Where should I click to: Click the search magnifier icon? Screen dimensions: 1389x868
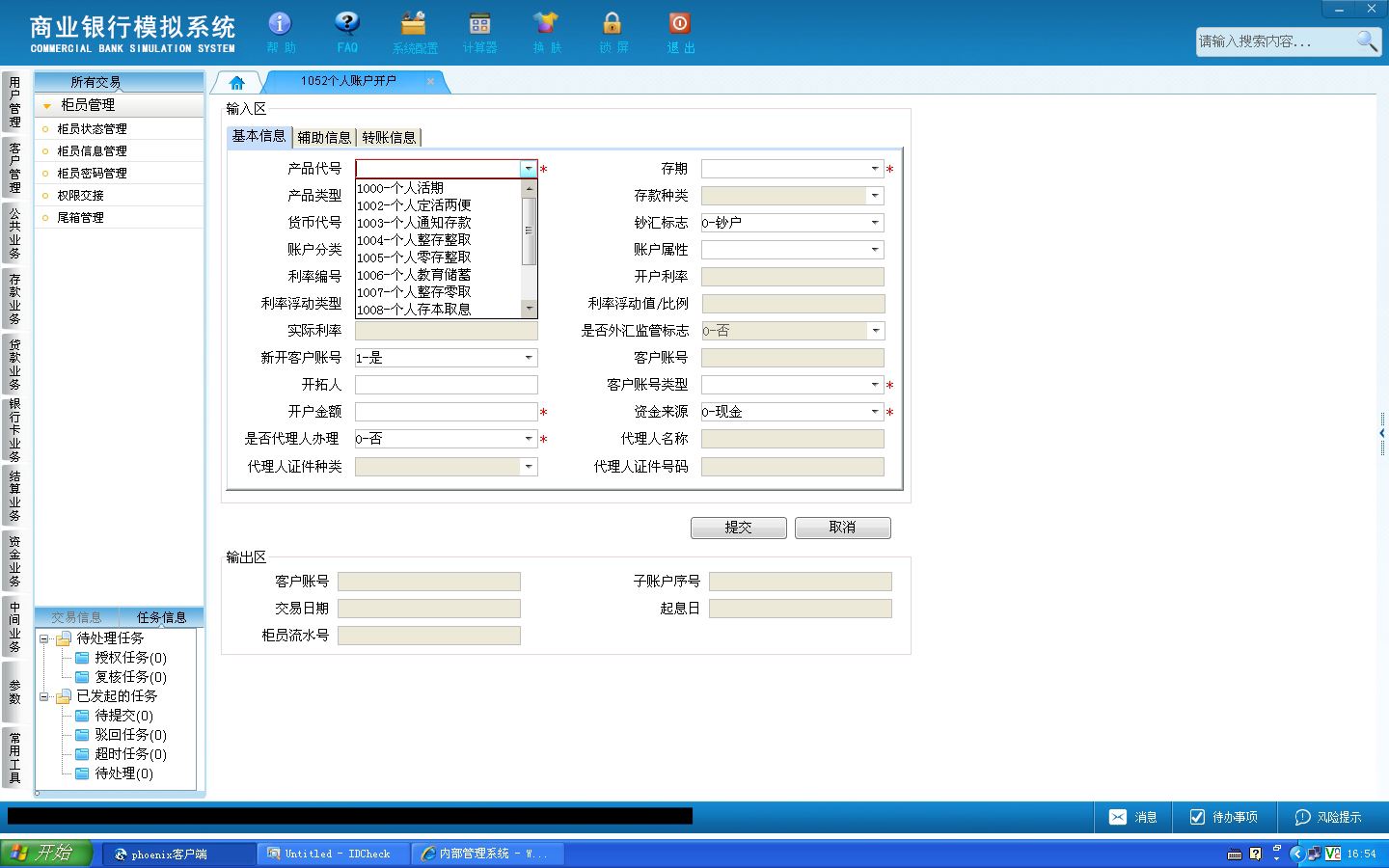[x=1367, y=41]
